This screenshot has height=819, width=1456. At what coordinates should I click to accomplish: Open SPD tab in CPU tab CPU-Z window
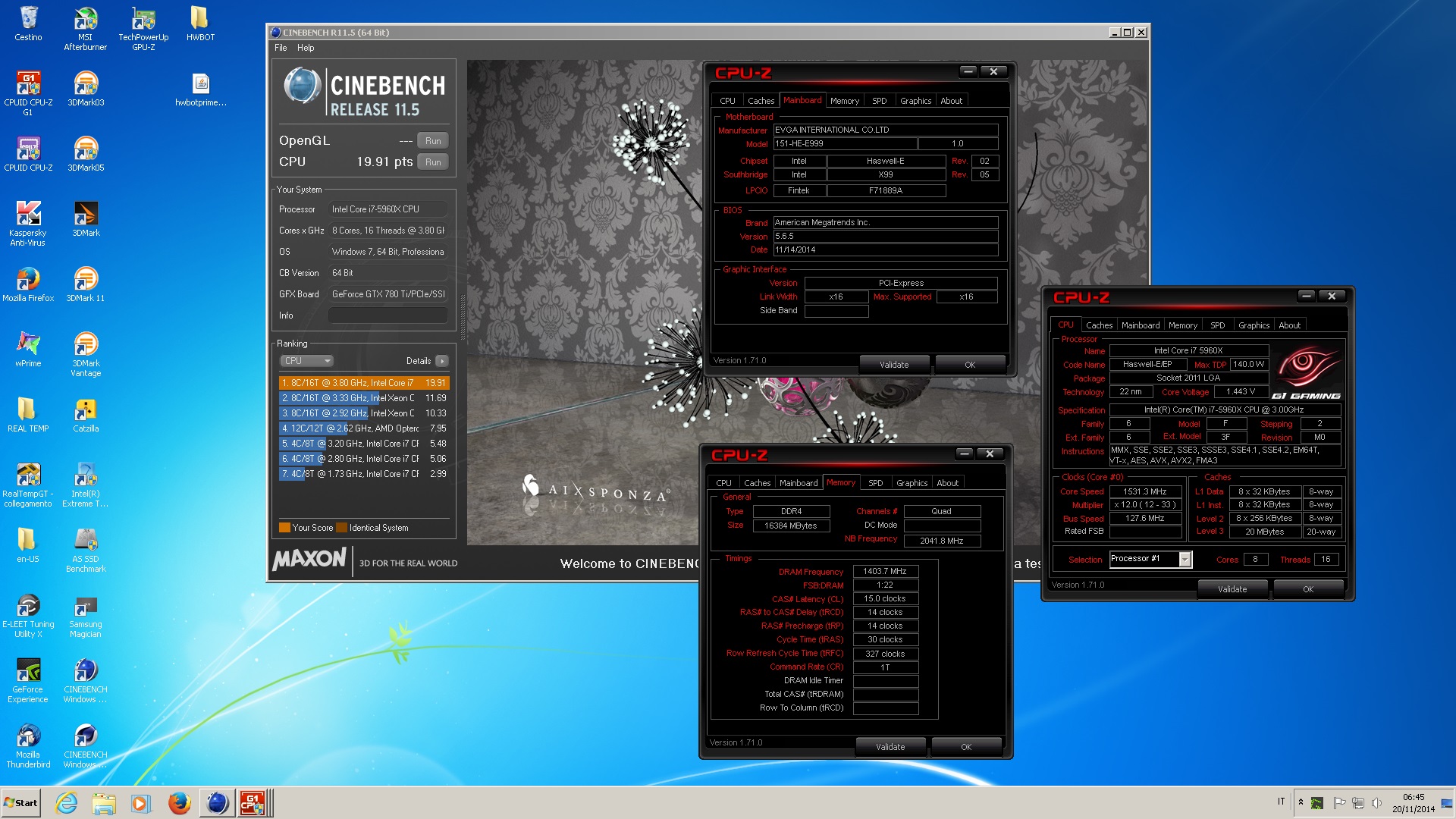point(1218,325)
